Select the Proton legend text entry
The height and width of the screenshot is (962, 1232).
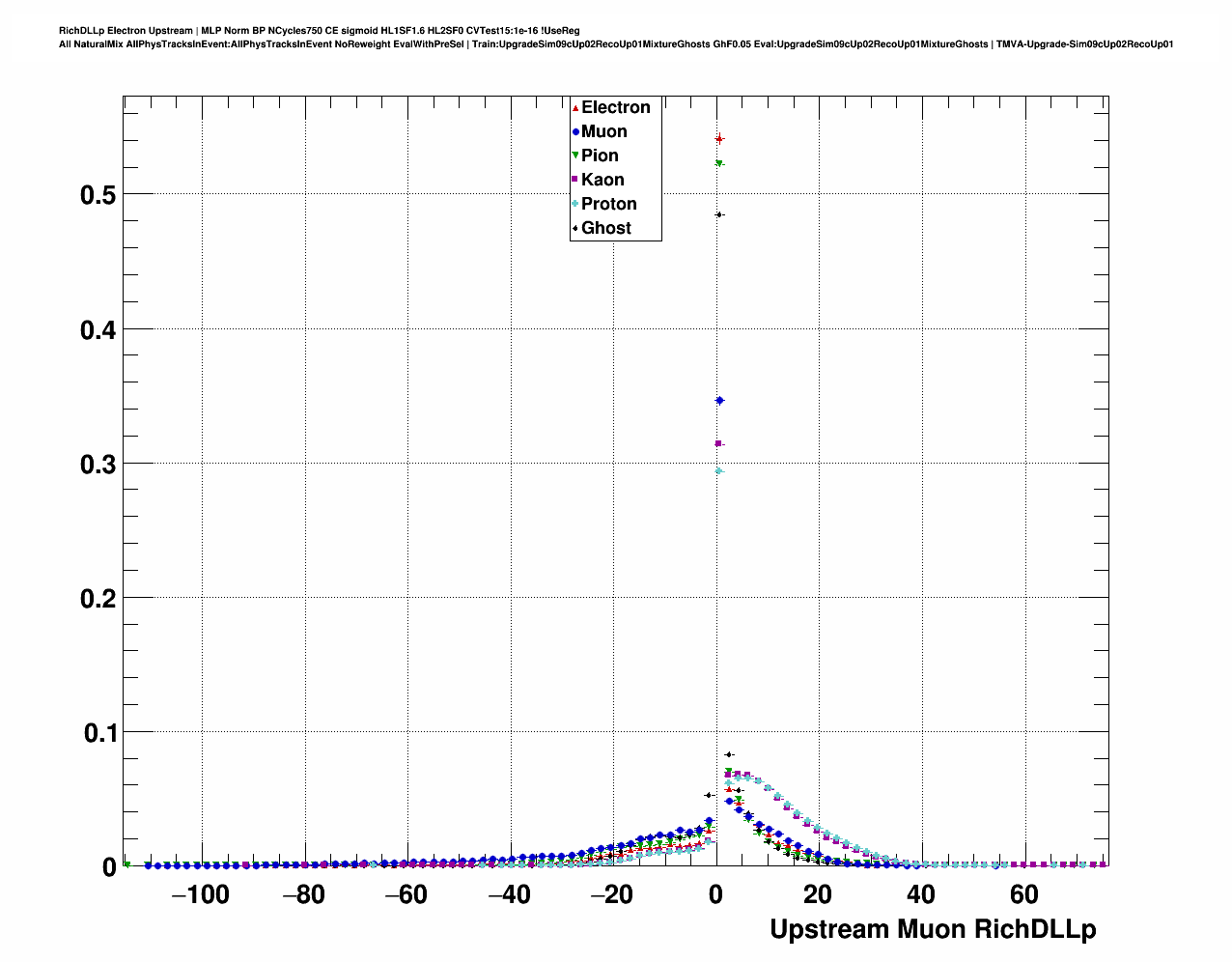pos(608,204)
